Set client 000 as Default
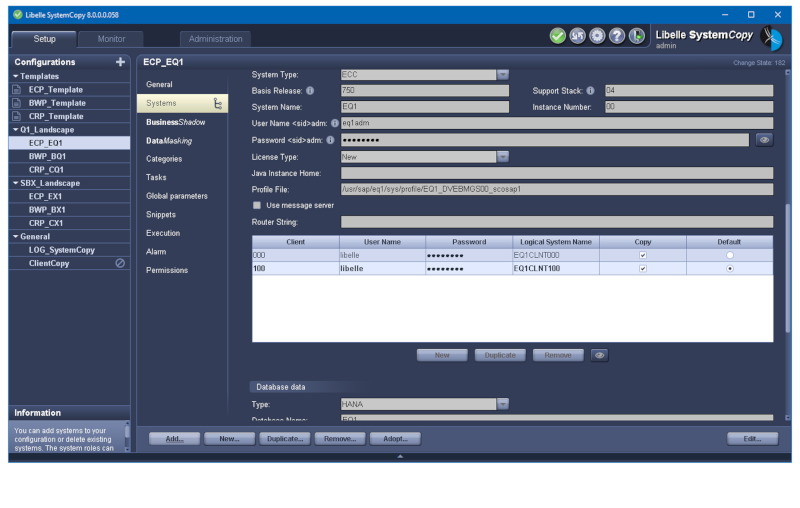Viewport: 800px width, 508px height. [729, 255]
